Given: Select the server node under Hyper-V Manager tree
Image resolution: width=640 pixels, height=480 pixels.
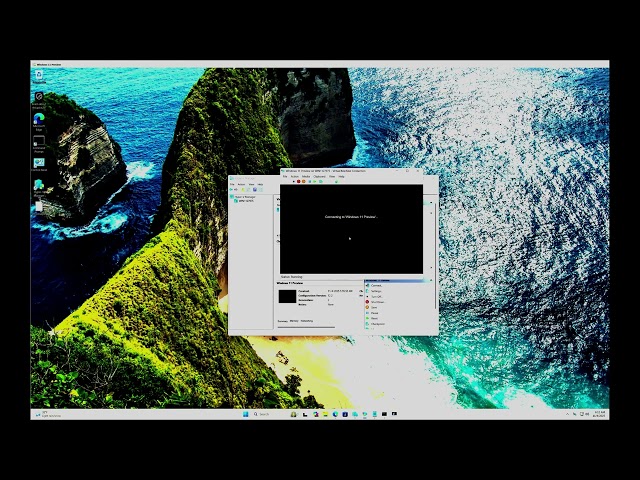Looking at the screenshot, I should (246, 201).
